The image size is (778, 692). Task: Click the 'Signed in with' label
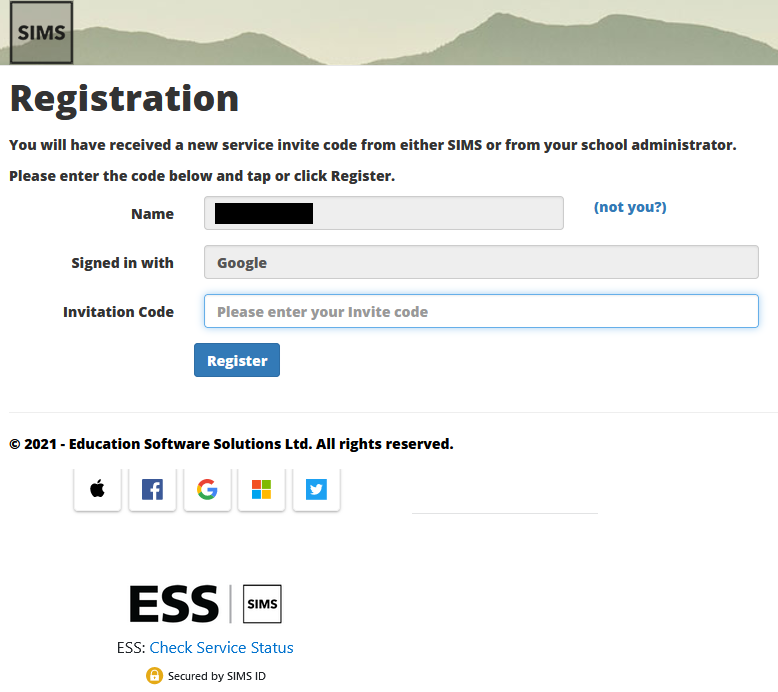(x=122, y=262)
